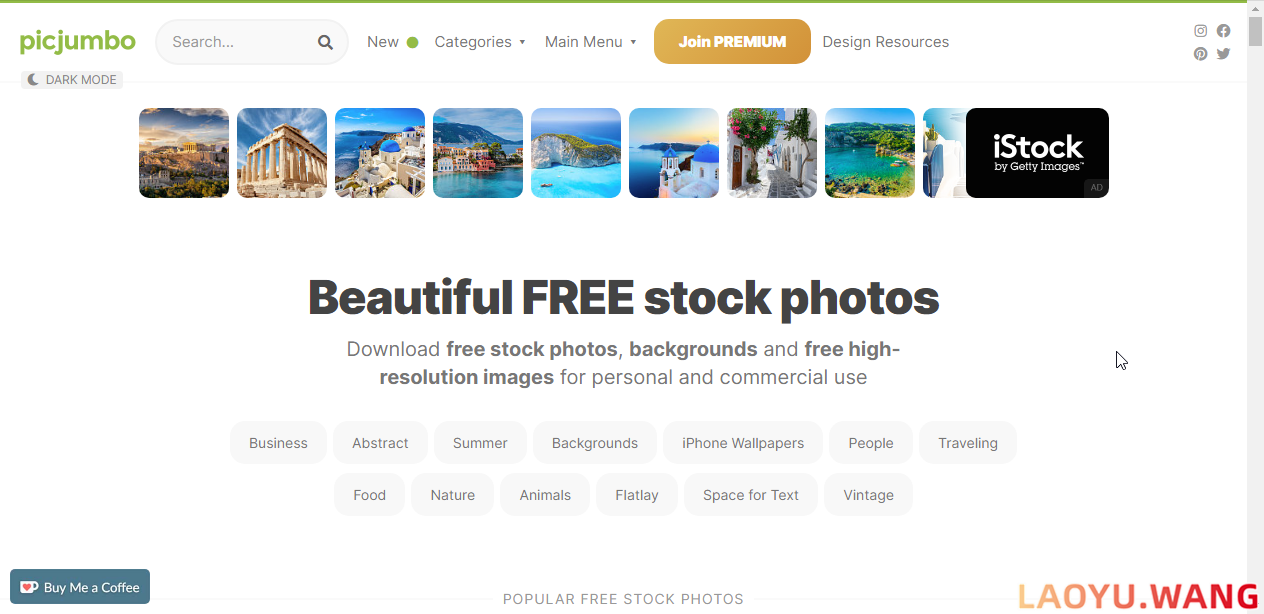
Task: Click into the Search field
Action: (240, 42)
